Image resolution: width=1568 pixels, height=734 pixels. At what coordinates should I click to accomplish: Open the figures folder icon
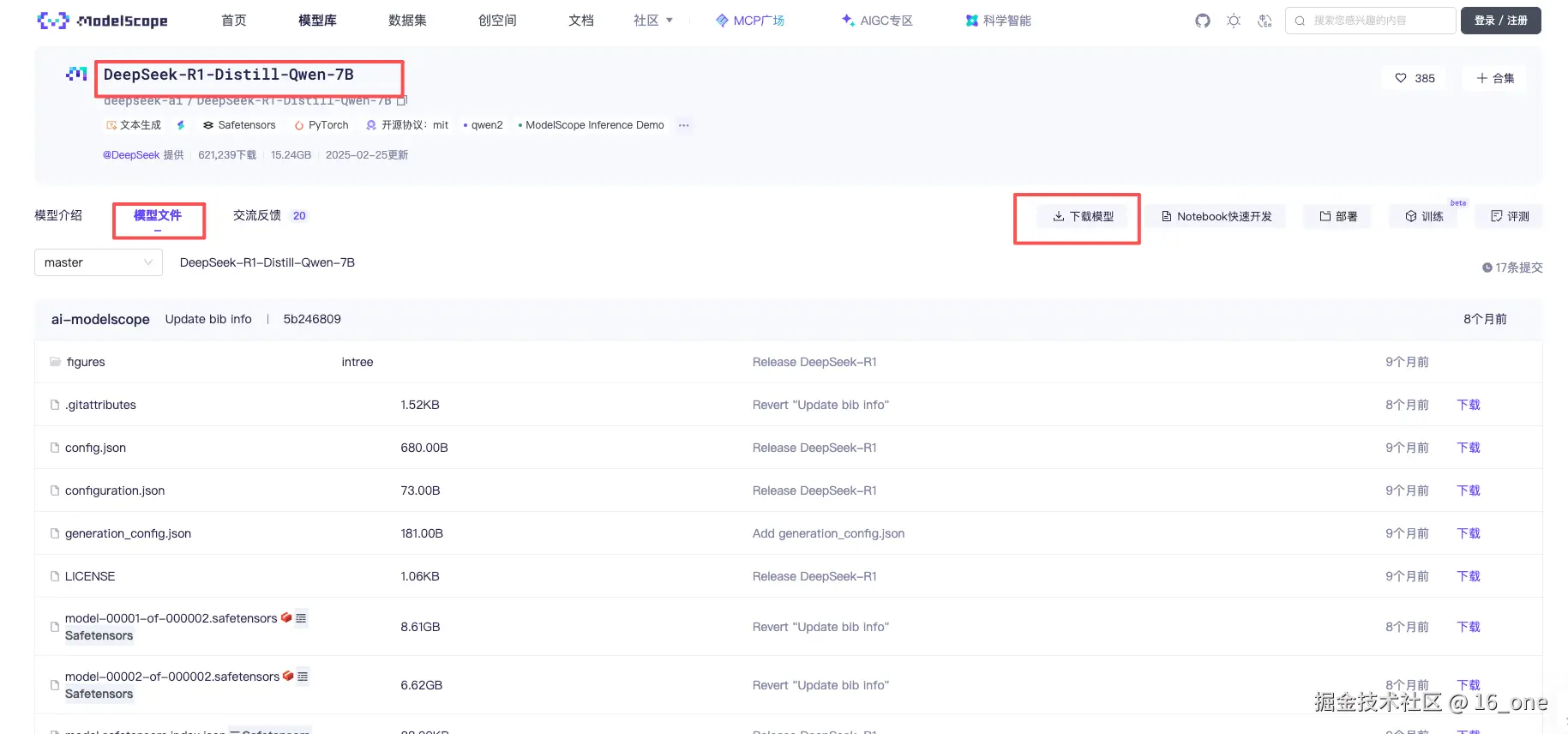(55, 362)
